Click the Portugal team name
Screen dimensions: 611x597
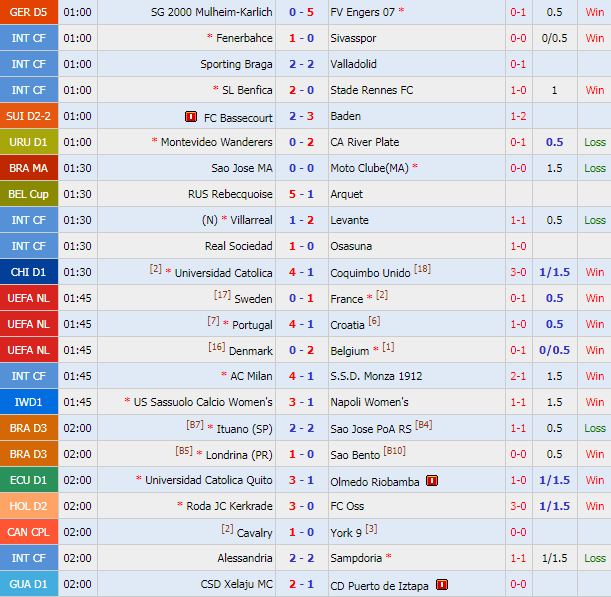click(x=251, y=324)
